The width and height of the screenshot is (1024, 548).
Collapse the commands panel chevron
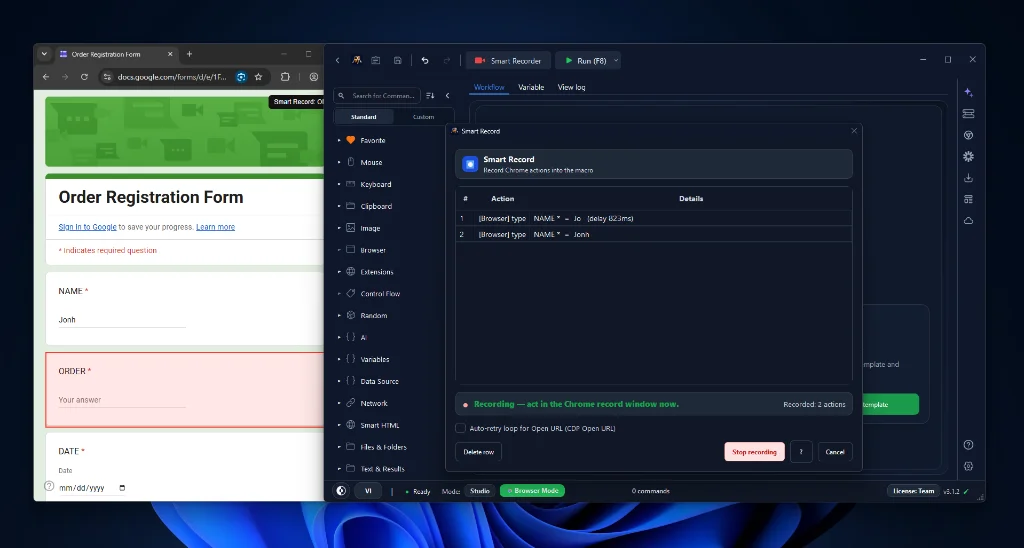[447, 95]
